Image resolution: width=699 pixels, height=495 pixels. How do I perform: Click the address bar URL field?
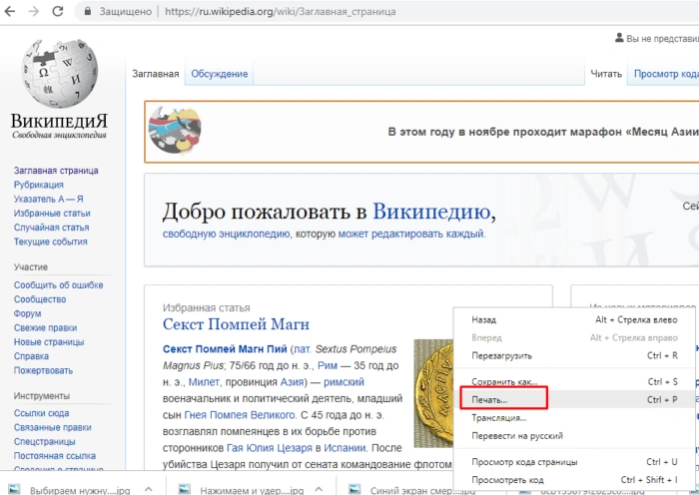[280, 12]
